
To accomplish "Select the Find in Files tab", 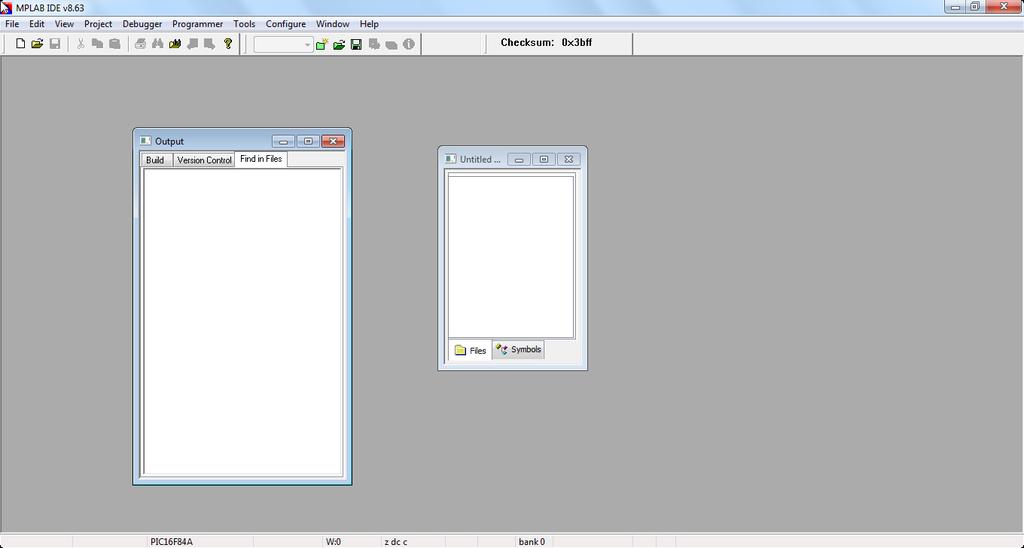I will pos(261,159).
